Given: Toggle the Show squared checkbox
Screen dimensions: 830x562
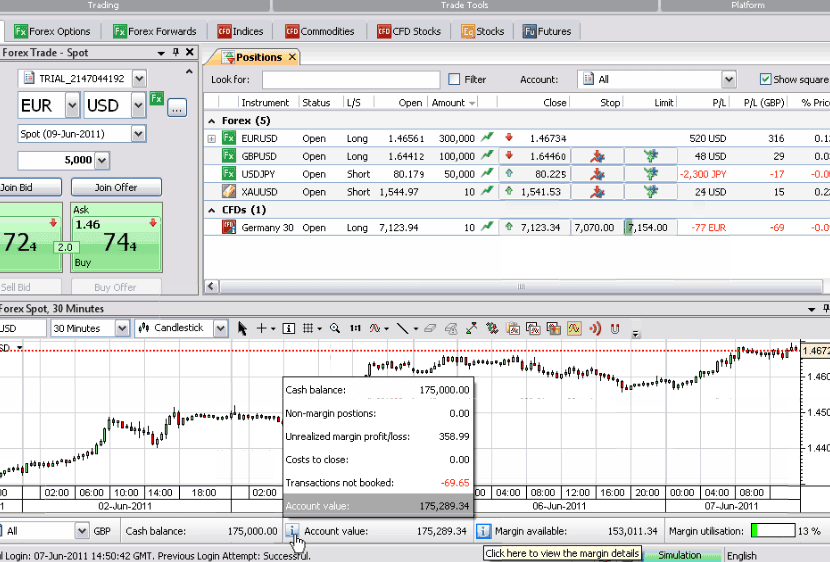Looking at the screenshot, I should click(765, 79).
